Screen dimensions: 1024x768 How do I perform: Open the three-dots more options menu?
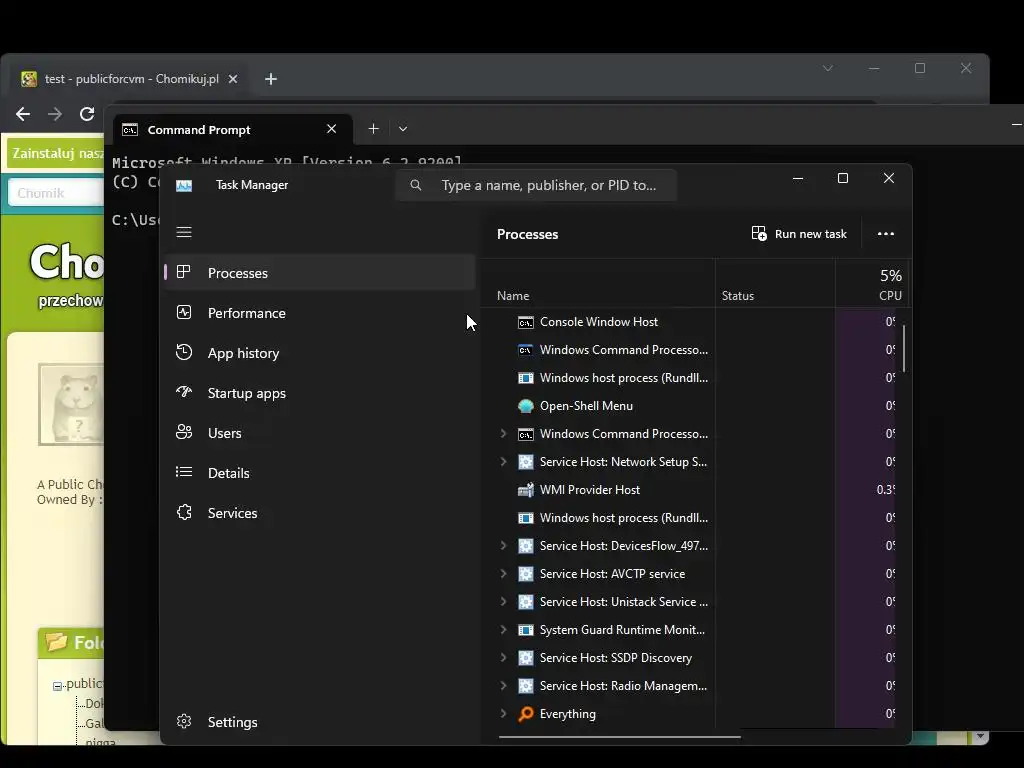click(885, 234)
